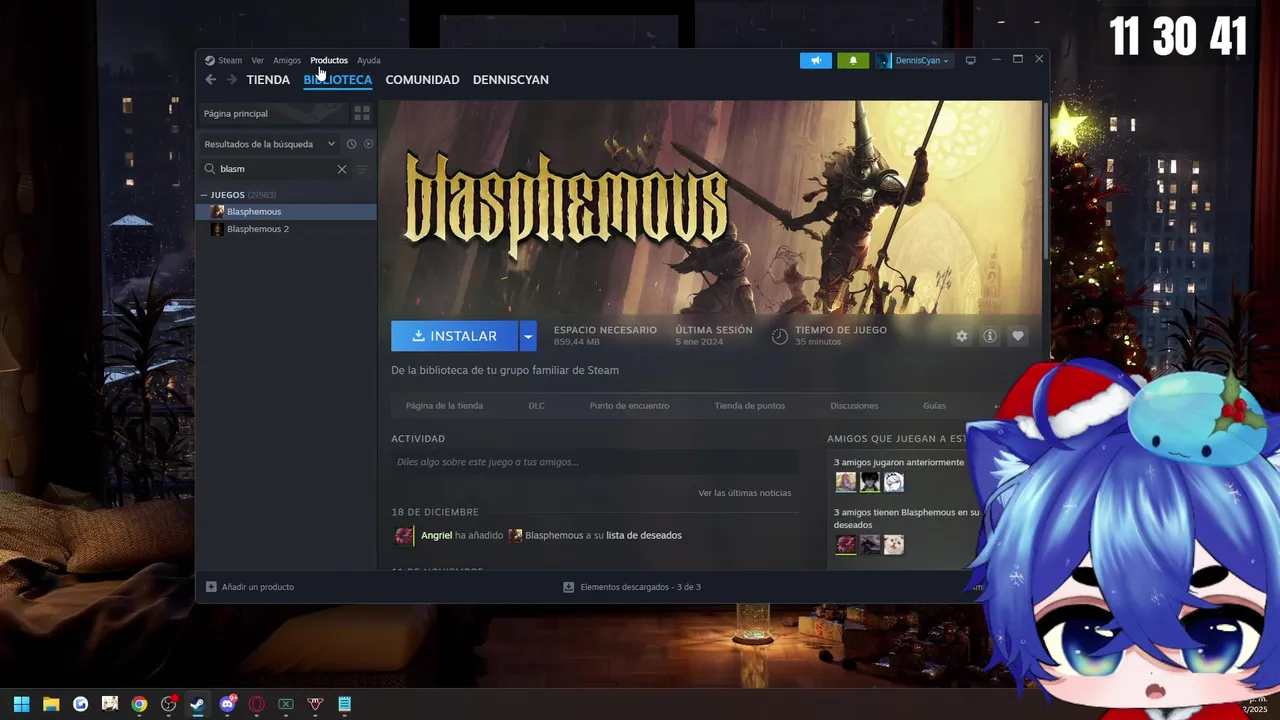1280x720 pixels.
Task: Open downloads Elementos descargados status
Action: click(632, 587)
